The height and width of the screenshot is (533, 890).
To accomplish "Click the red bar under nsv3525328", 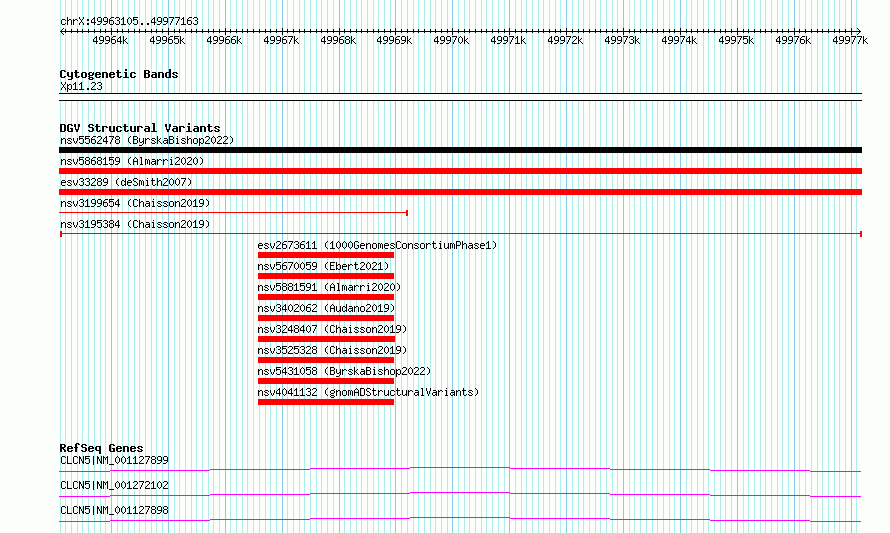I will [326, 360].
